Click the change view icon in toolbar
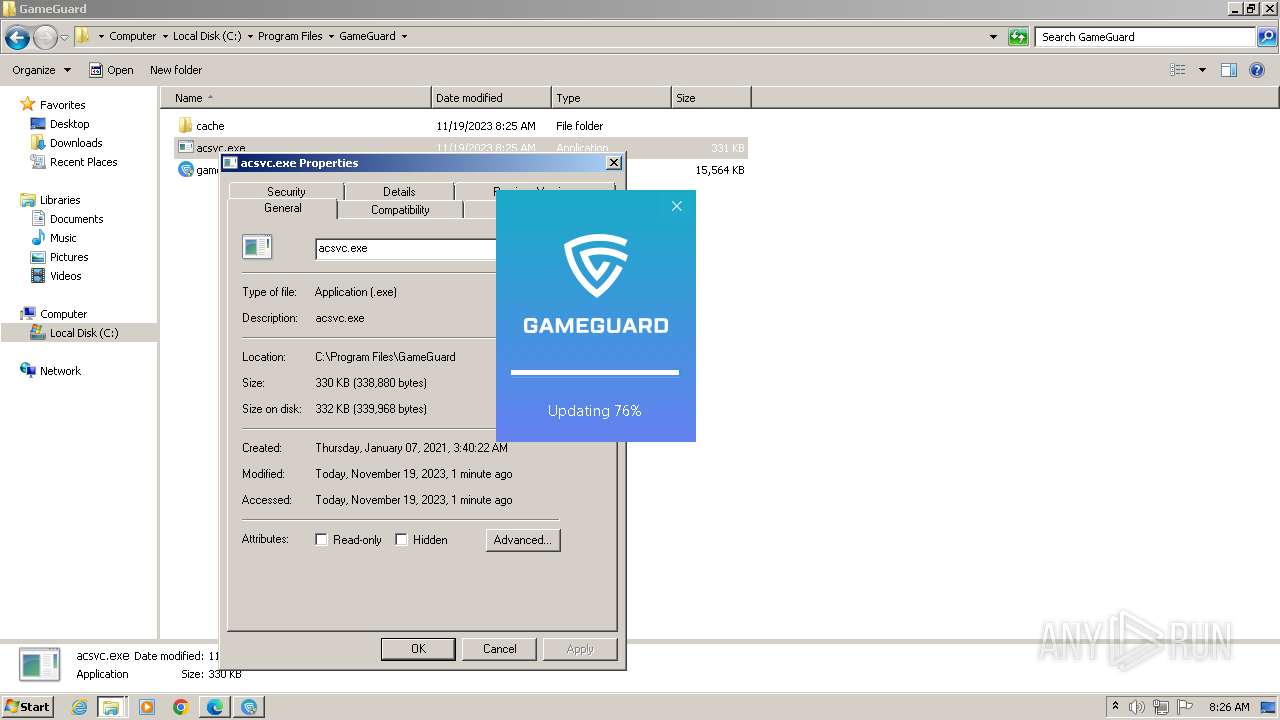Image resolution: width=1280 pixels, height=720 pixels. (1178, 70)
